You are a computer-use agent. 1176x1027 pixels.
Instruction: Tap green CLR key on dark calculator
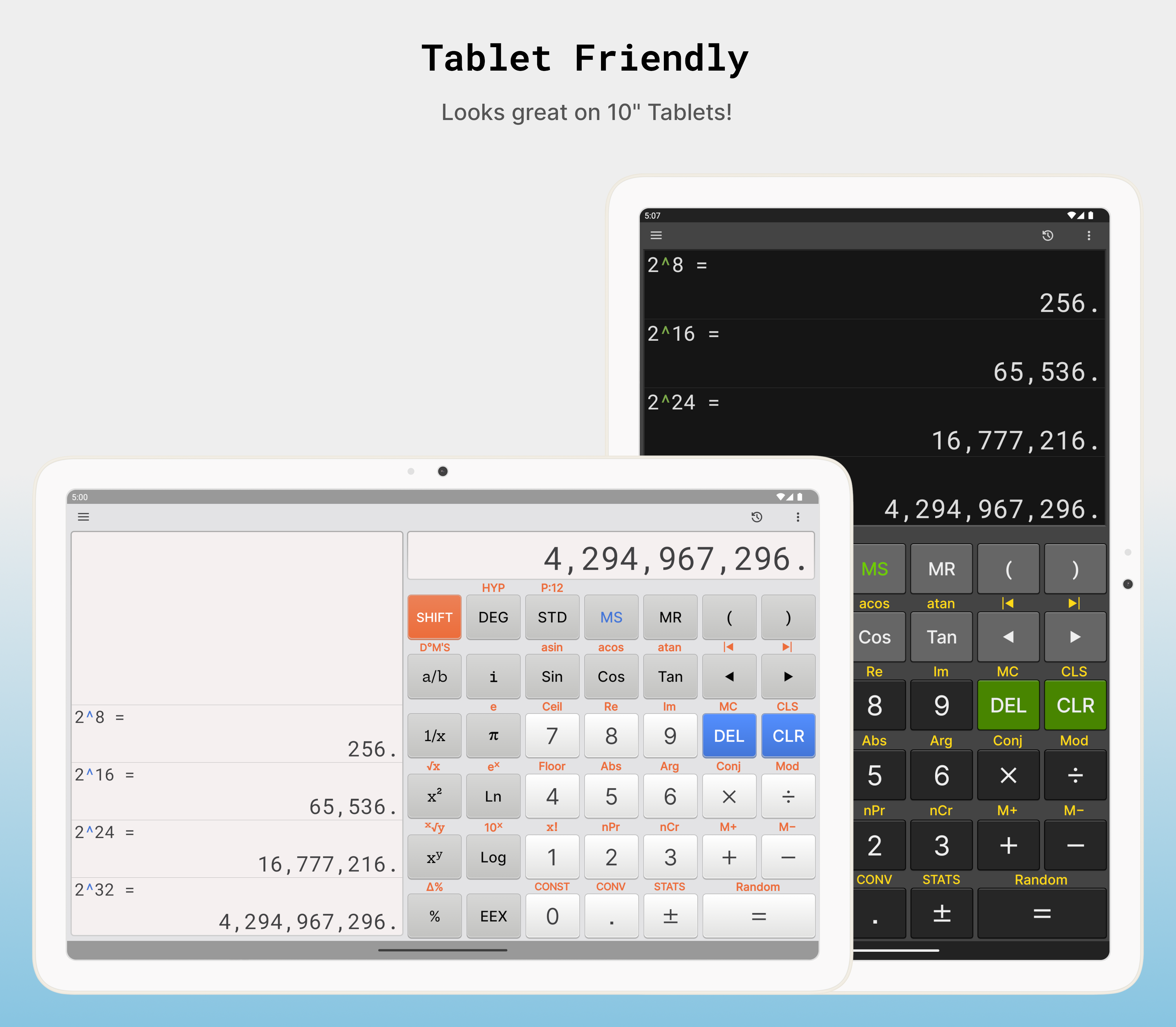click(1075, 705)
